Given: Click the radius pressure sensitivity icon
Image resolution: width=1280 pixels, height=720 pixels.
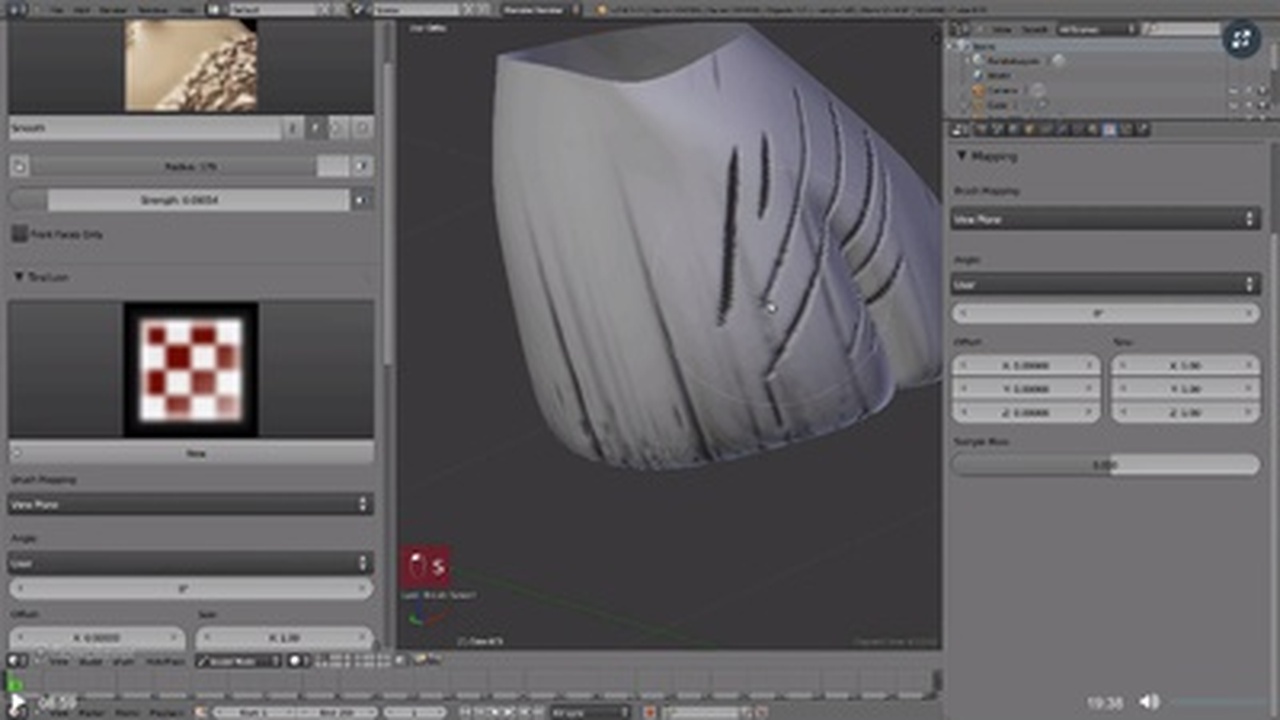Looking at the screenshot, I should 362,166.
